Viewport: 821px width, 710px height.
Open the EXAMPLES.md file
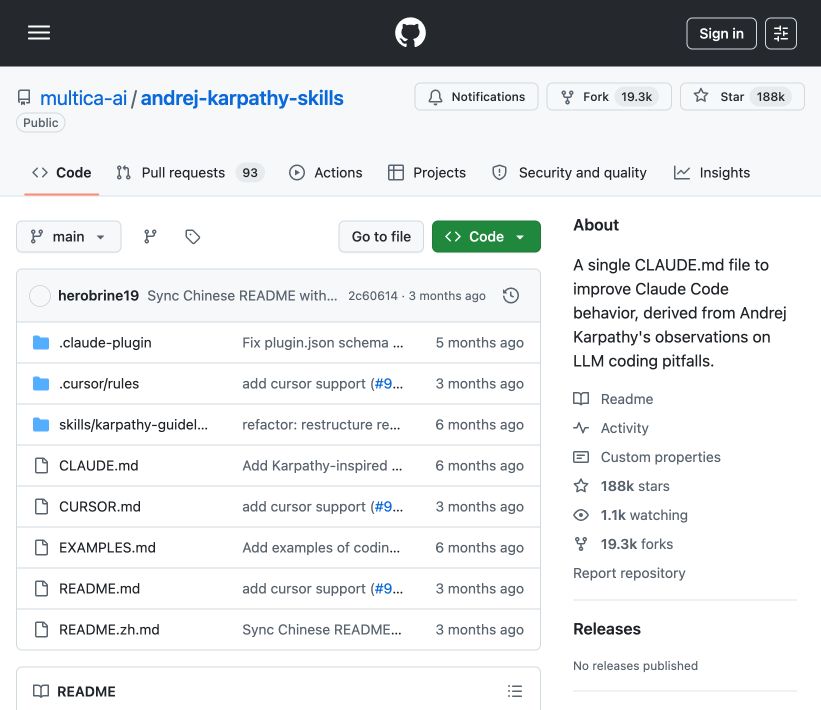107,548
